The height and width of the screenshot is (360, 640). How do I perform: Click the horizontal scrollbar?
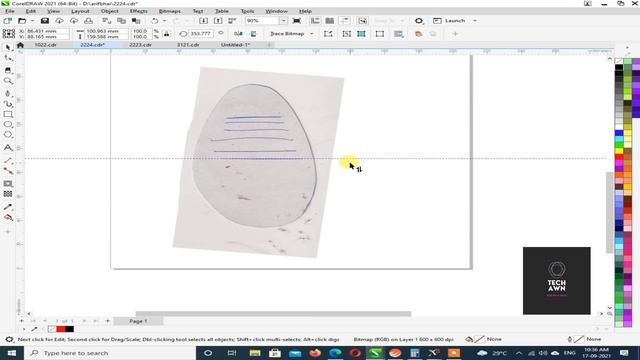point(273,313)
